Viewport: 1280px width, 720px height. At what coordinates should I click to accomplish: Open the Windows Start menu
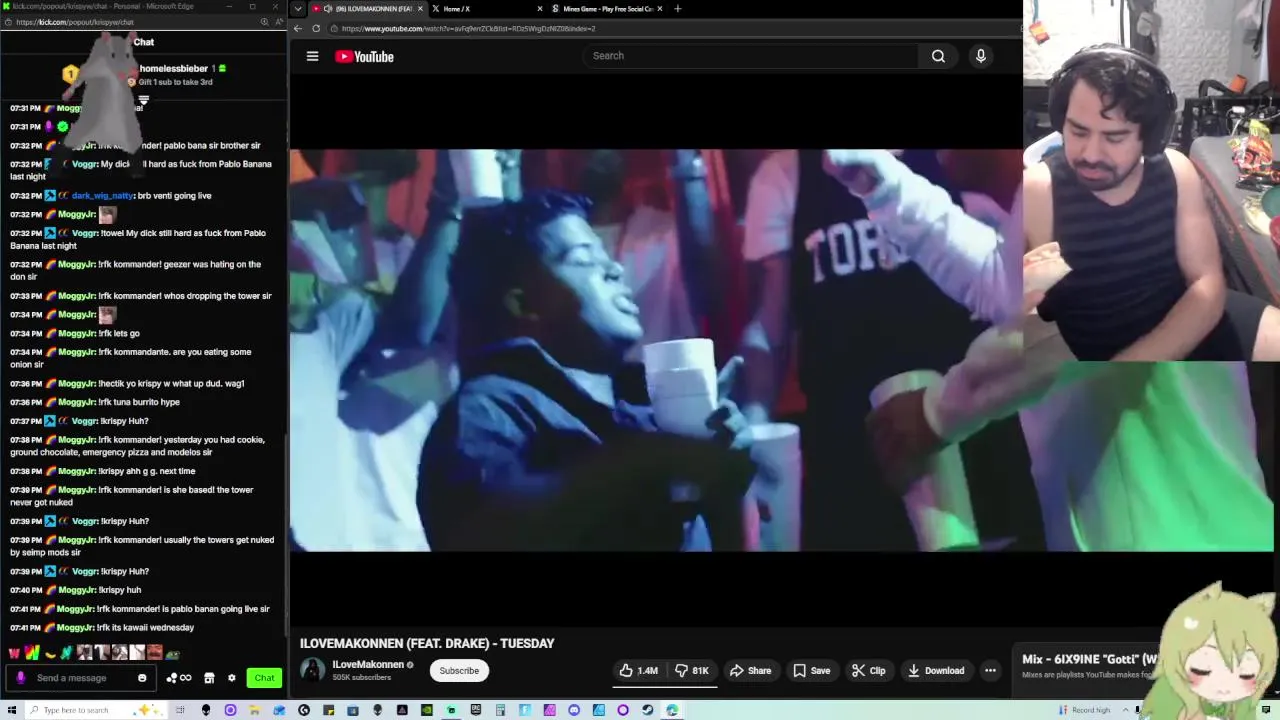[12, 710]
